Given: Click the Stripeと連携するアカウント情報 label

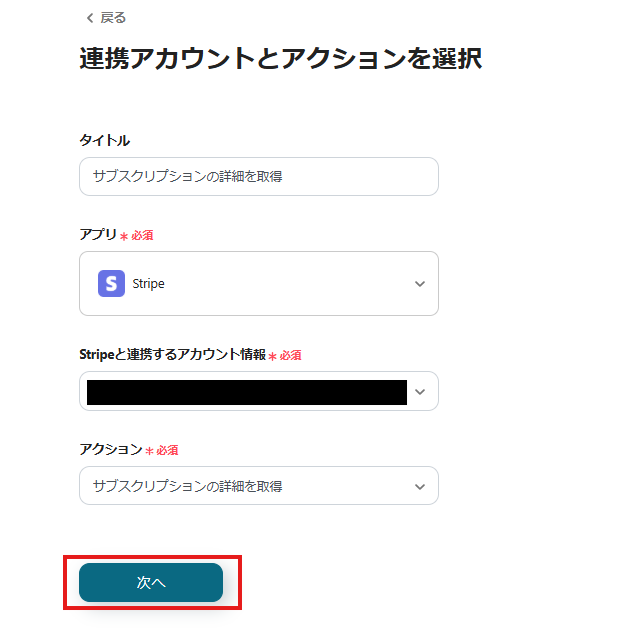Looking at the screenshot, I should tap(172, 354).
